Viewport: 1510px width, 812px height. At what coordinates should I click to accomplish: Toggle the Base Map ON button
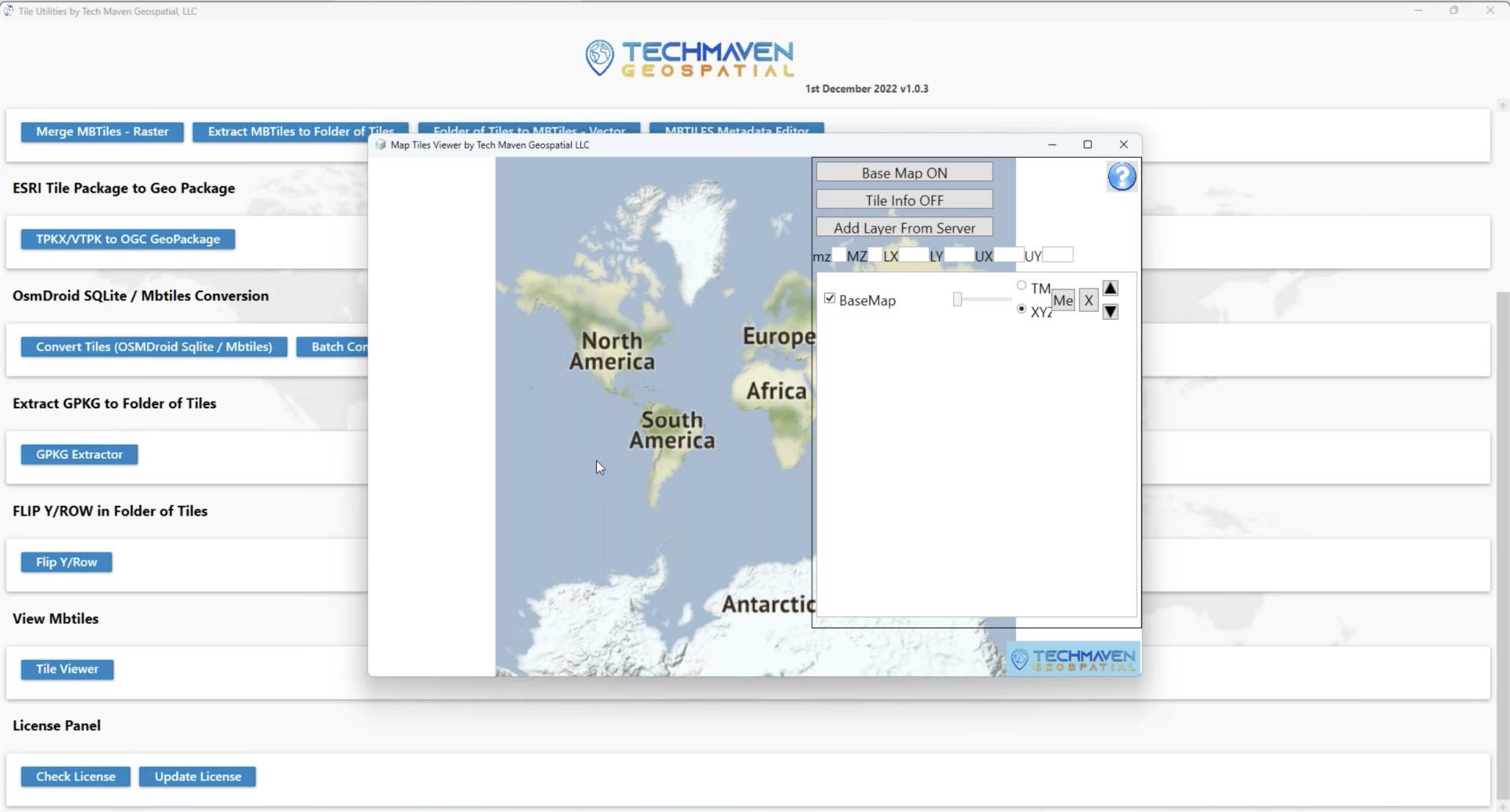coord(904,173)
